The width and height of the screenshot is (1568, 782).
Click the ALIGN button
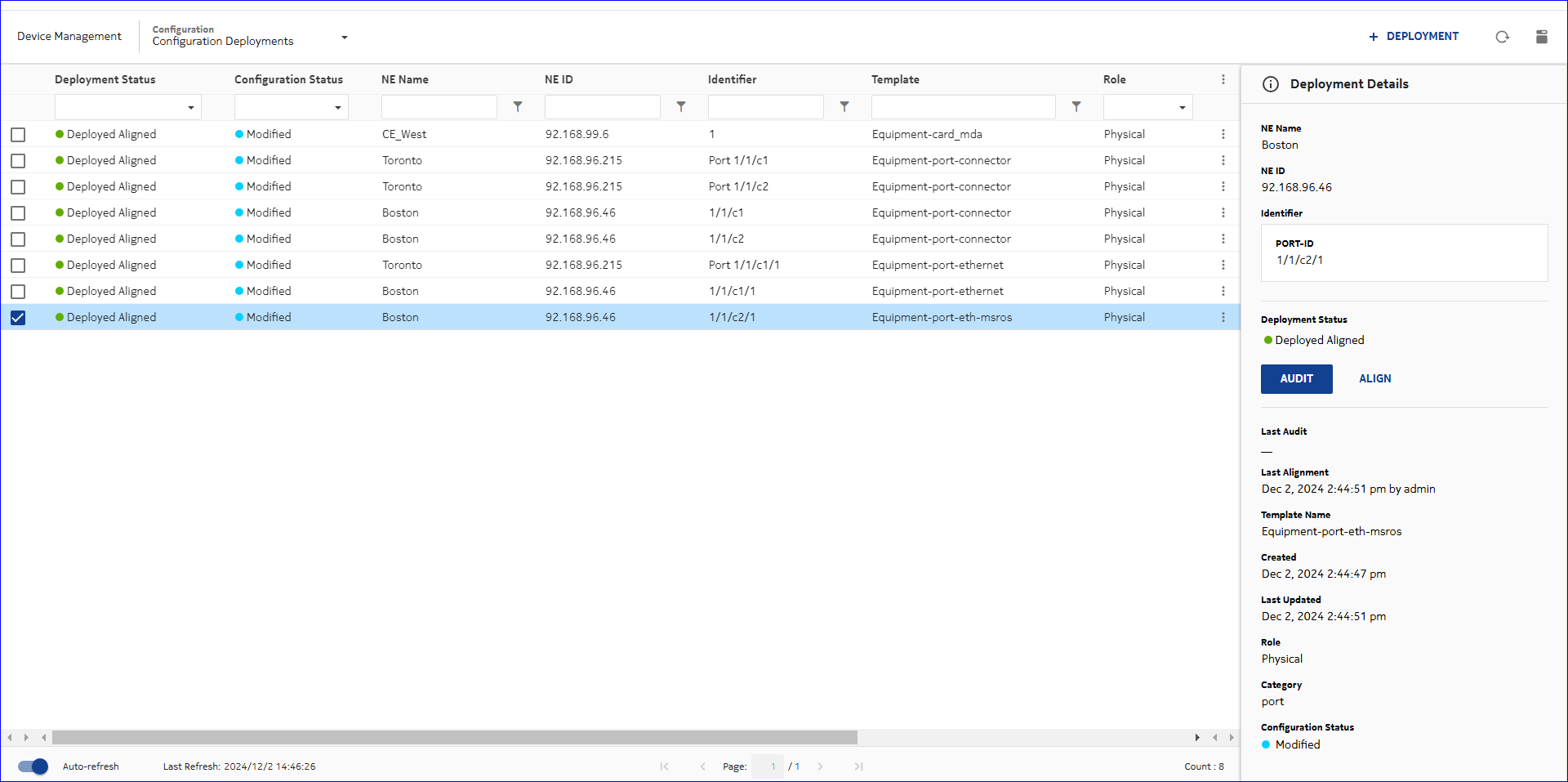tap(1374, 379)
